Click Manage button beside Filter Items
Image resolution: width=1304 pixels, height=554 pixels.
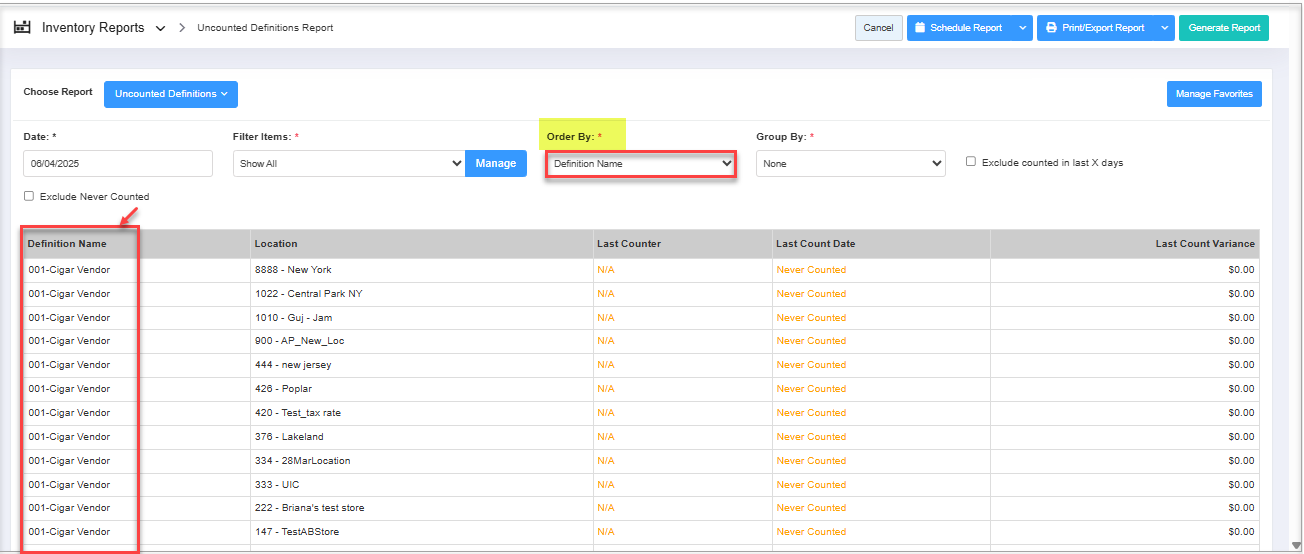496,163
